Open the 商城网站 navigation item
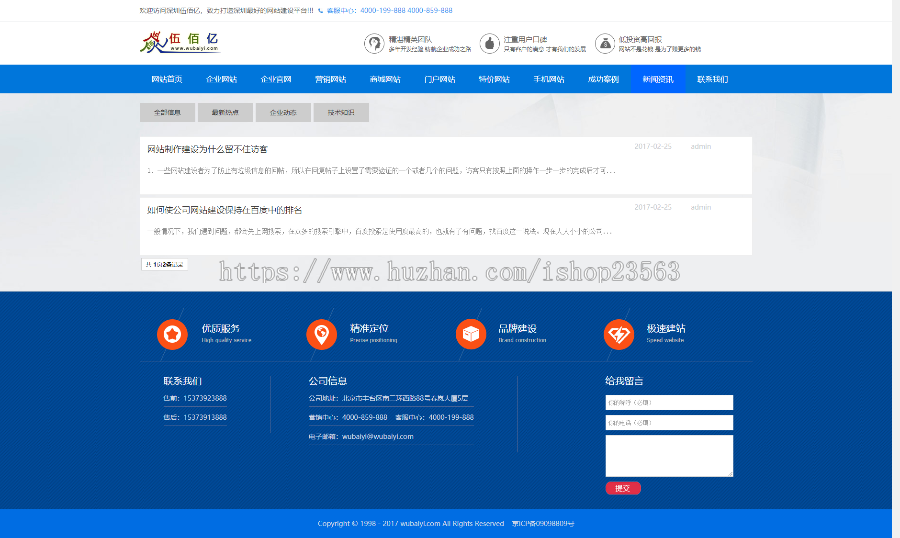This screenshot has width=900, height=538. pos(385,79)
